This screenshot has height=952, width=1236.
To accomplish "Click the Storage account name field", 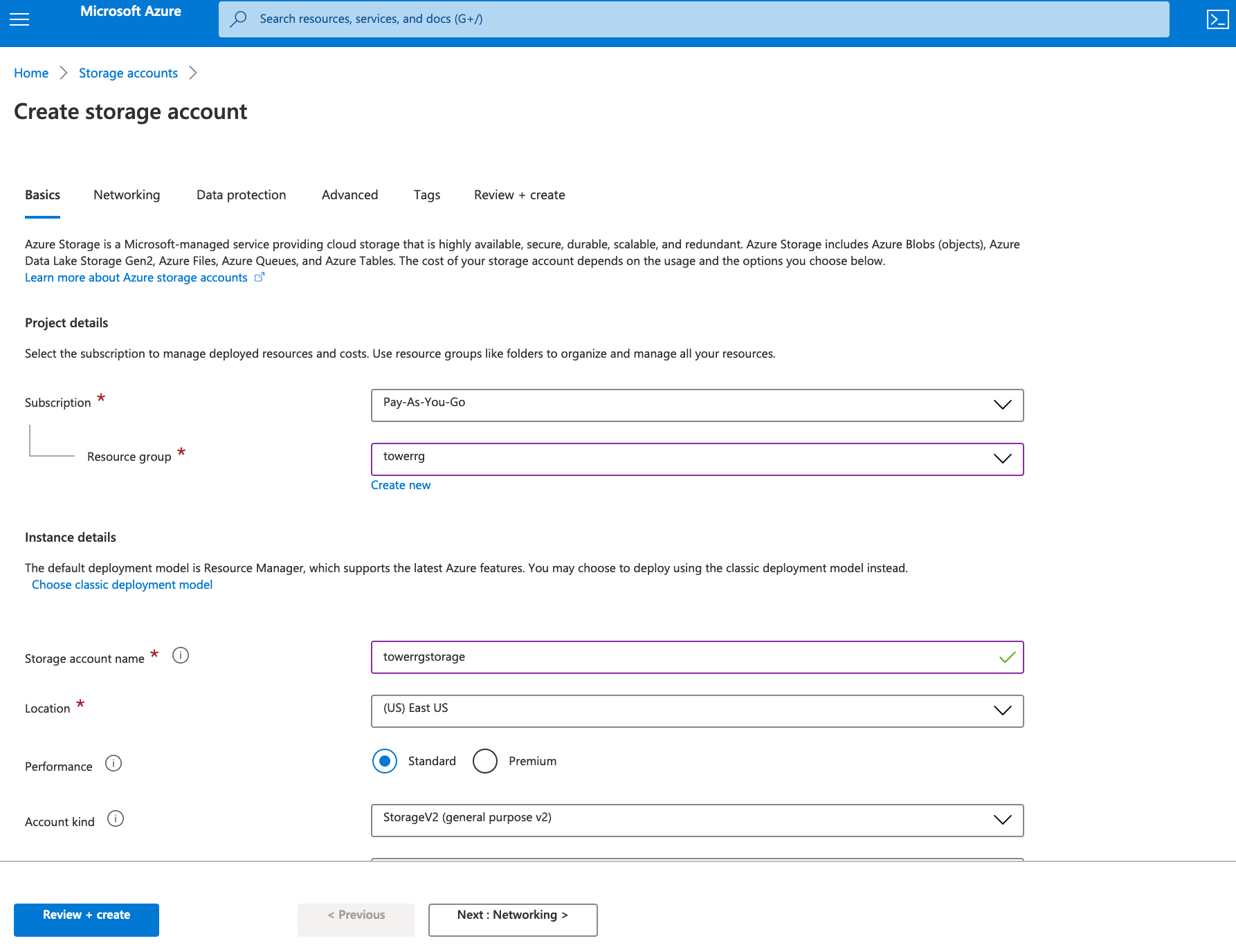I will point(685,657).
